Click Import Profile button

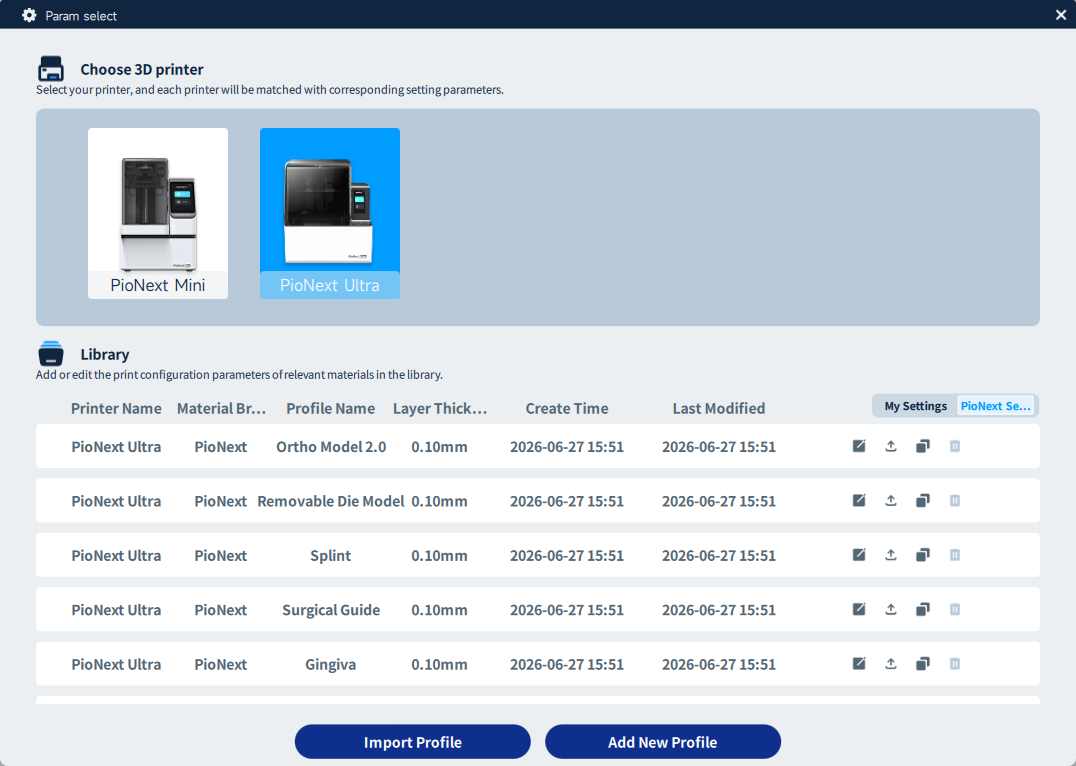tap(412, 742)
